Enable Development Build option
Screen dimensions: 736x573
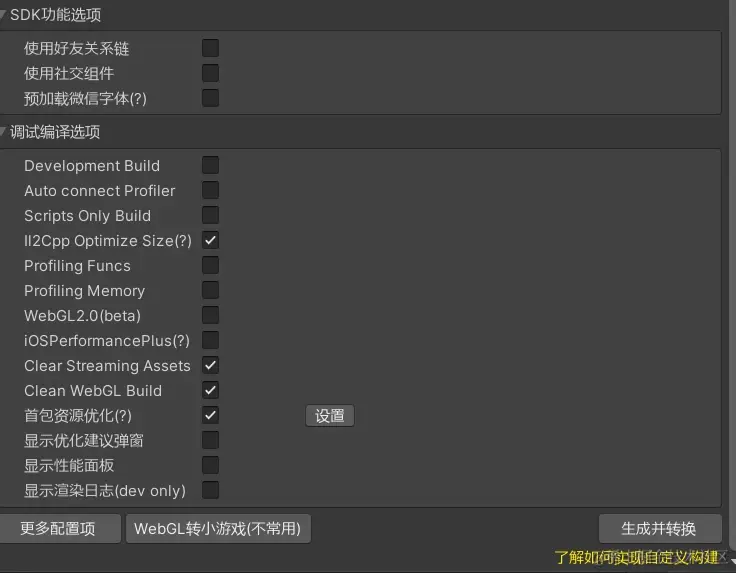tap(210, 165)
